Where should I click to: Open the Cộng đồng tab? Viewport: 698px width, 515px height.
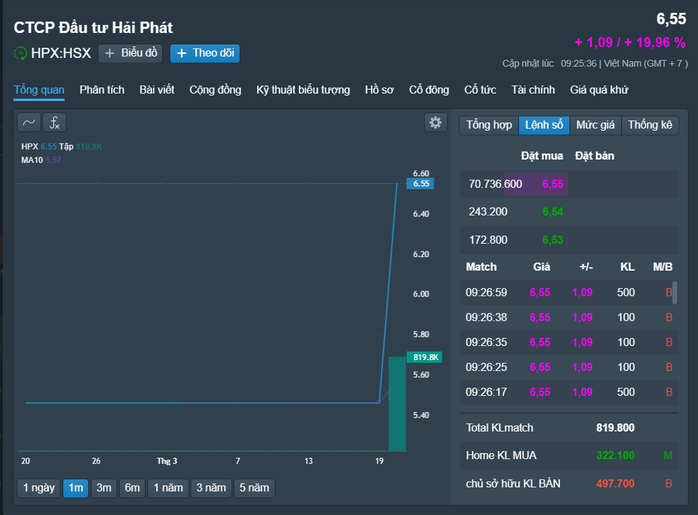(x=215, y=90)
